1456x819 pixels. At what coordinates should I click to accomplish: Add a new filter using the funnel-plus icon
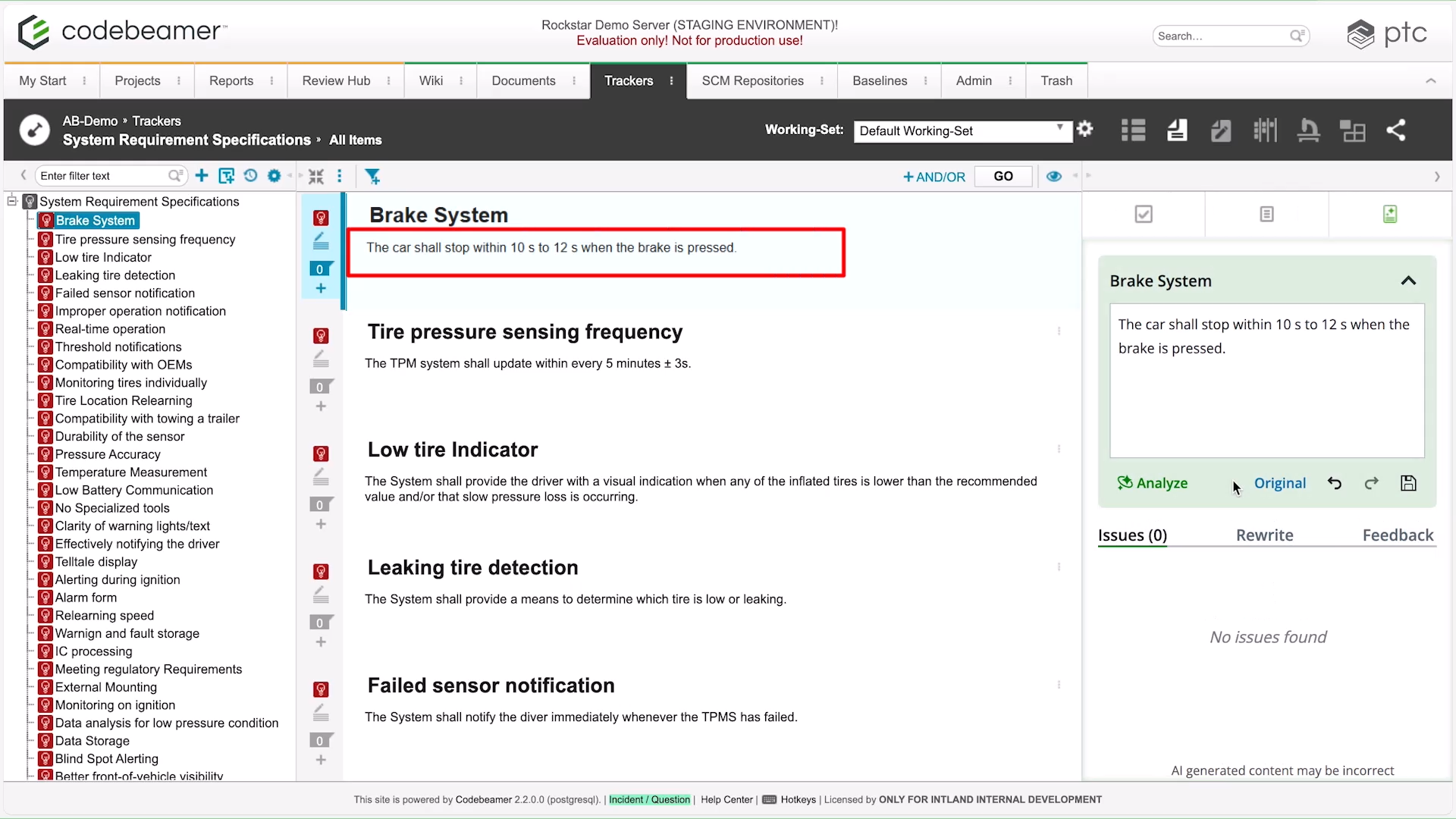coord(373,176)
